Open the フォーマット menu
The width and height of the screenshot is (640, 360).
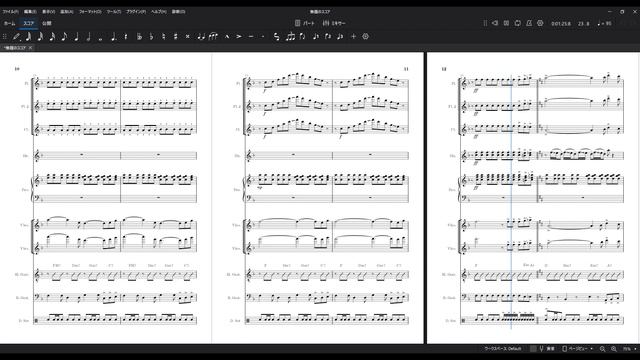coord(90,12)
